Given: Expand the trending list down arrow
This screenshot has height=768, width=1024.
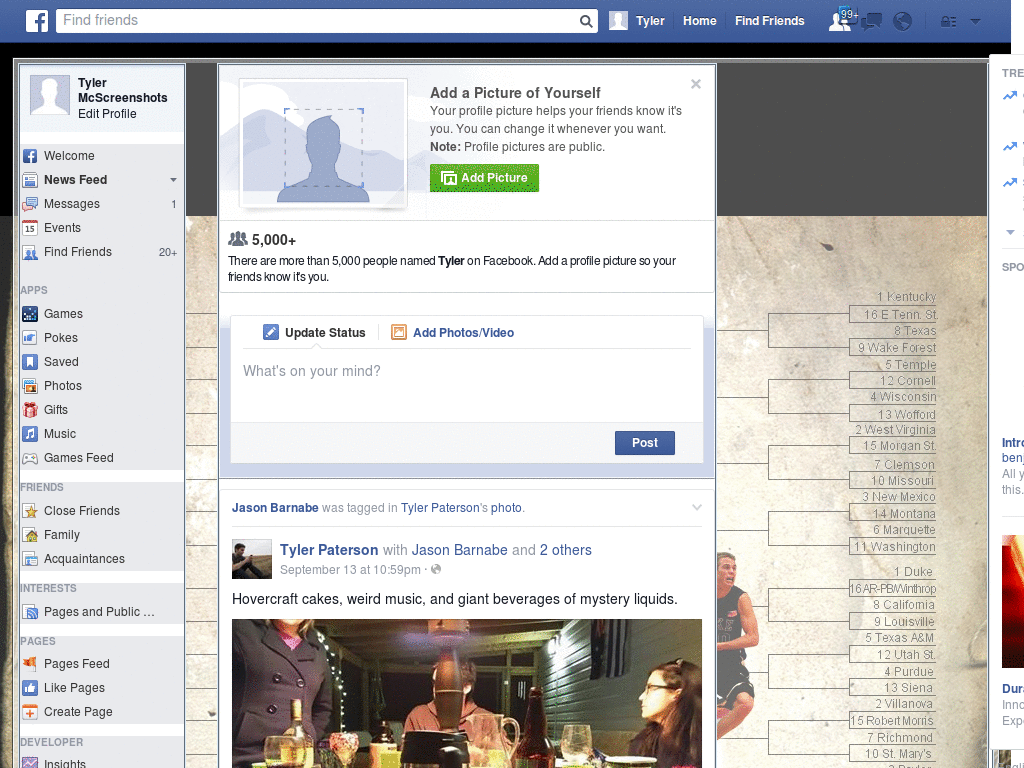Looking at the screenshot, I should click(1010, 232).
